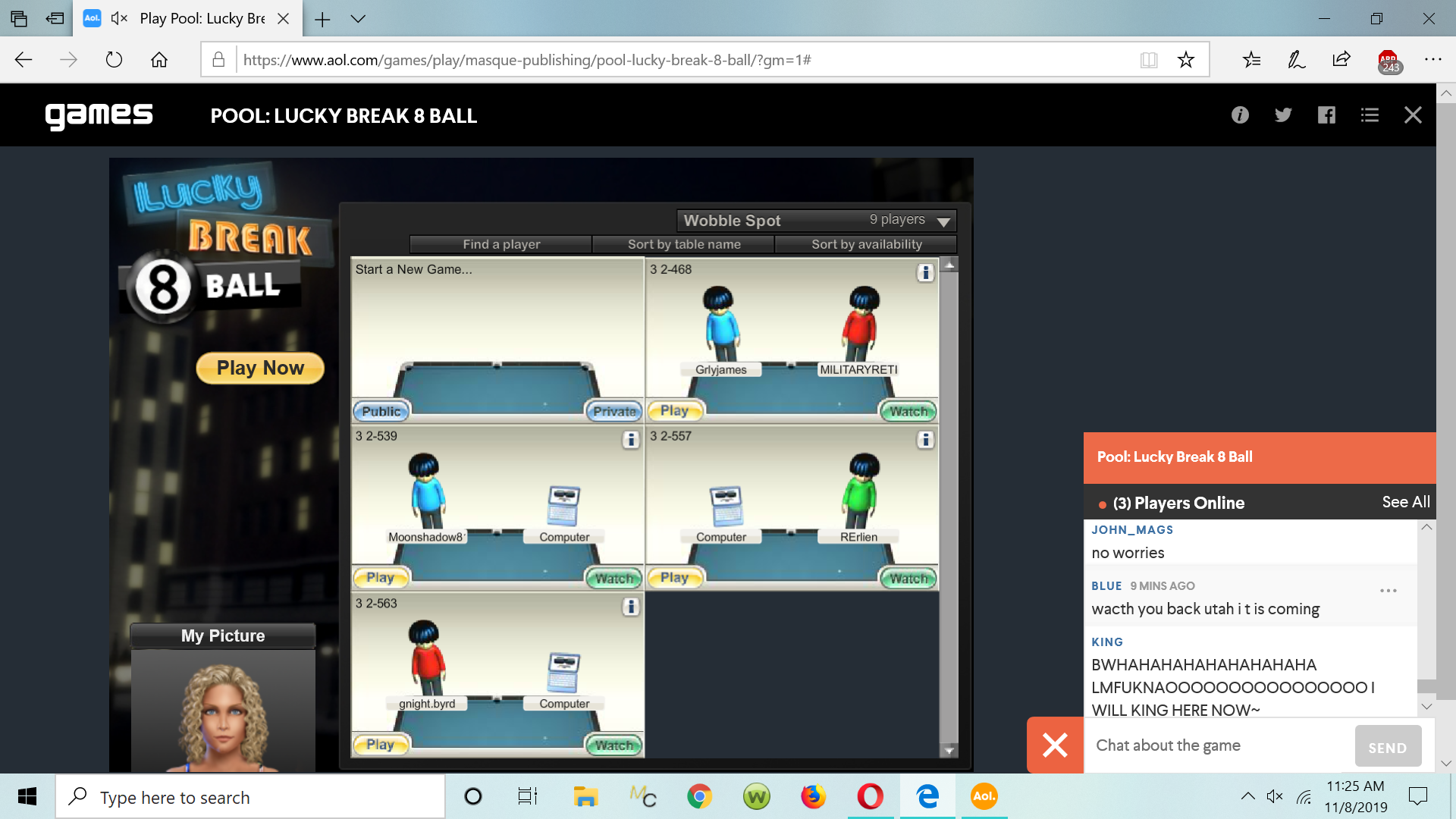This screenshot has width=1456, height=819.
Task: Select Sort by table name tab
Action: tap(683, 244)
